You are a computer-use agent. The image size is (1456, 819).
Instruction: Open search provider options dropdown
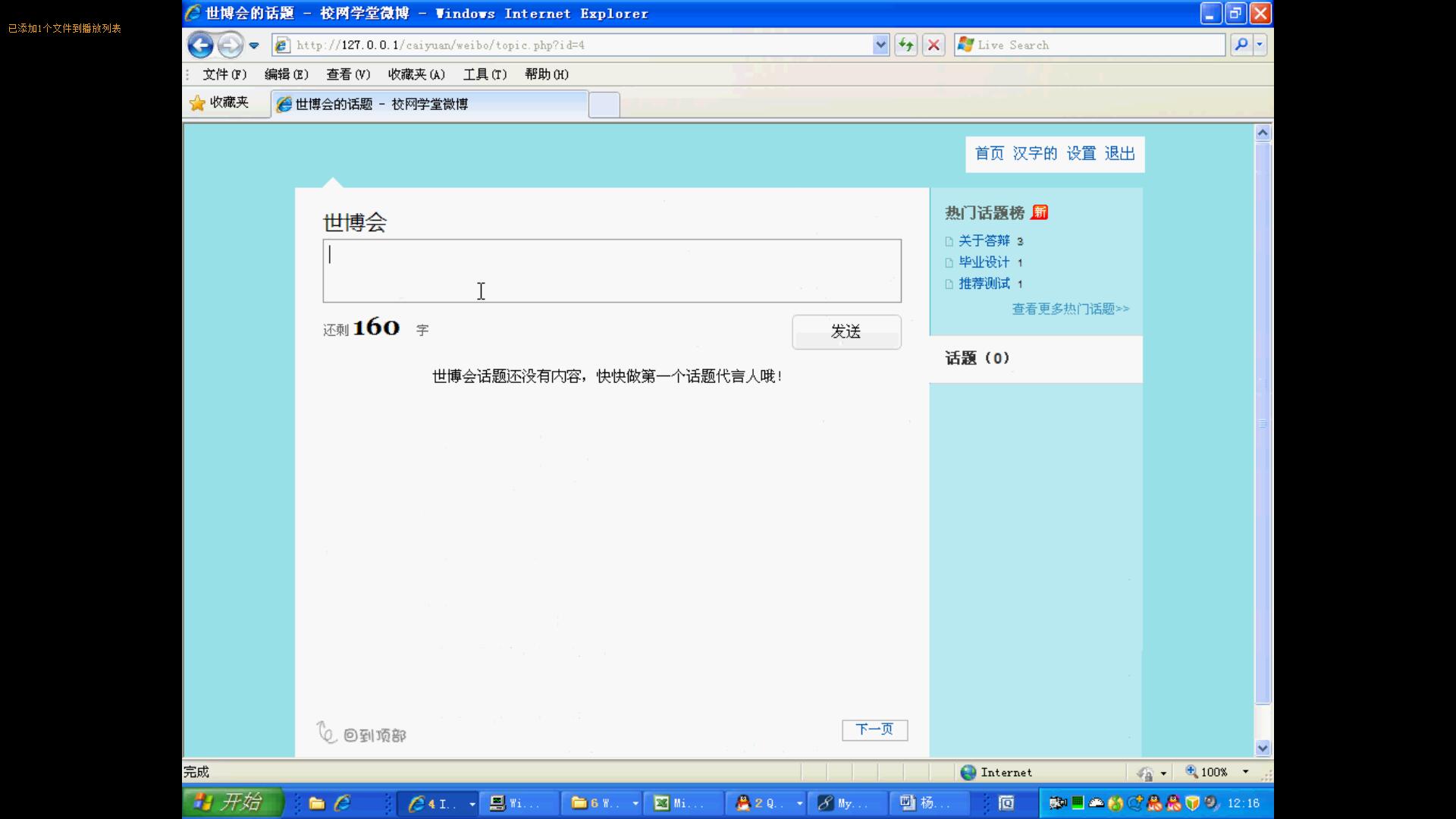(1260, 45)
